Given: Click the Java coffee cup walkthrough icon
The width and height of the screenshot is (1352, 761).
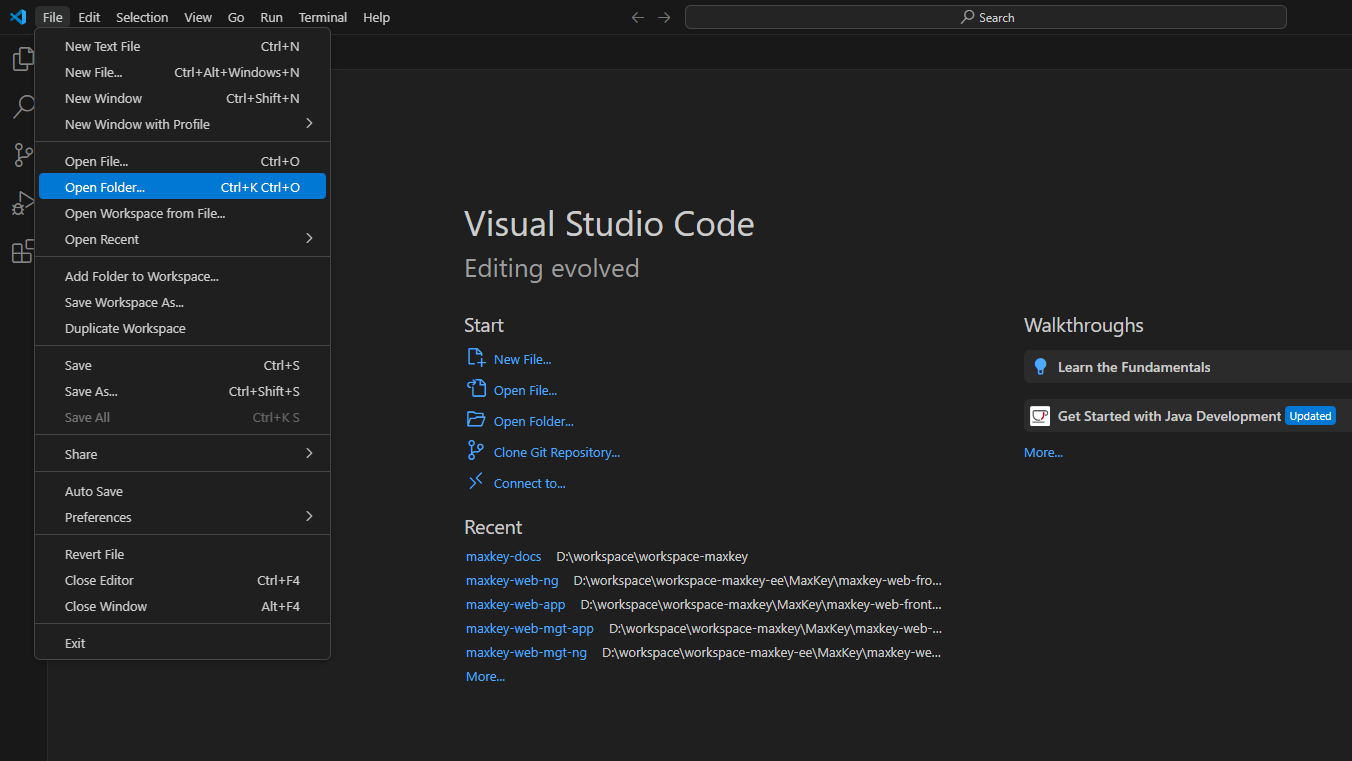Looking at the screenshot, I should [1041, 416].
